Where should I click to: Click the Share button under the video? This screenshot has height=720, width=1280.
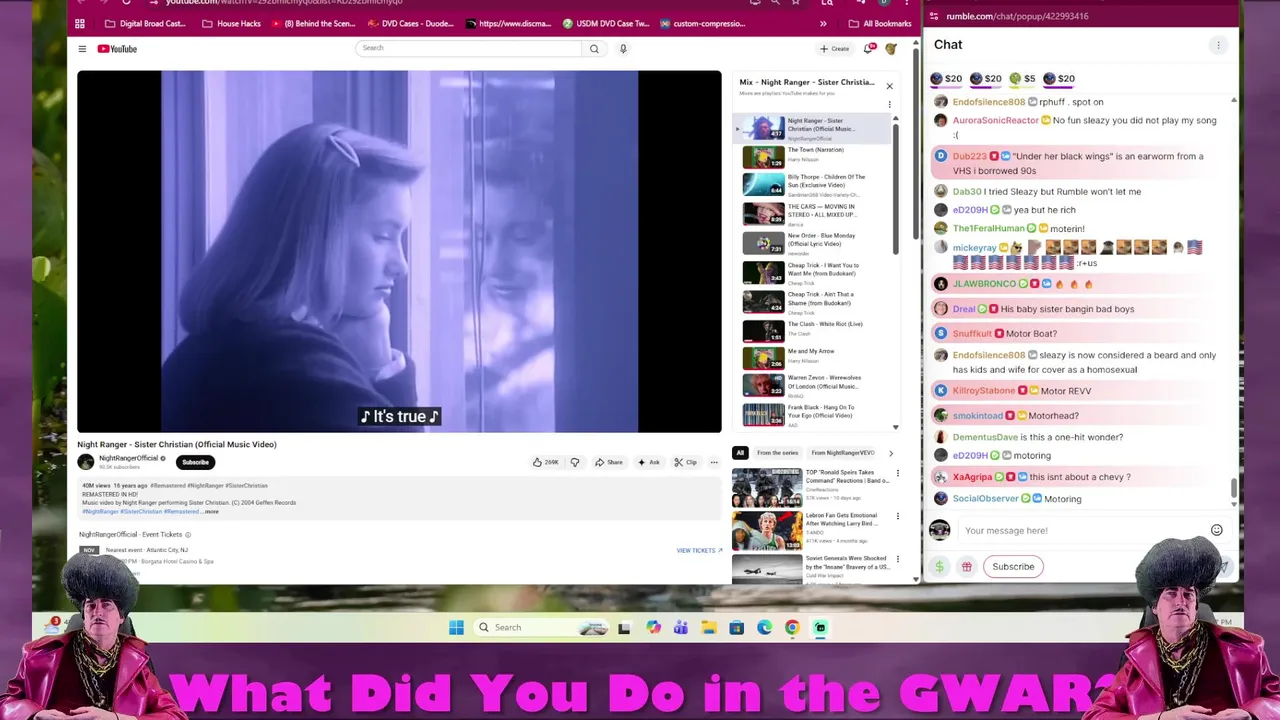coord(608,462)
